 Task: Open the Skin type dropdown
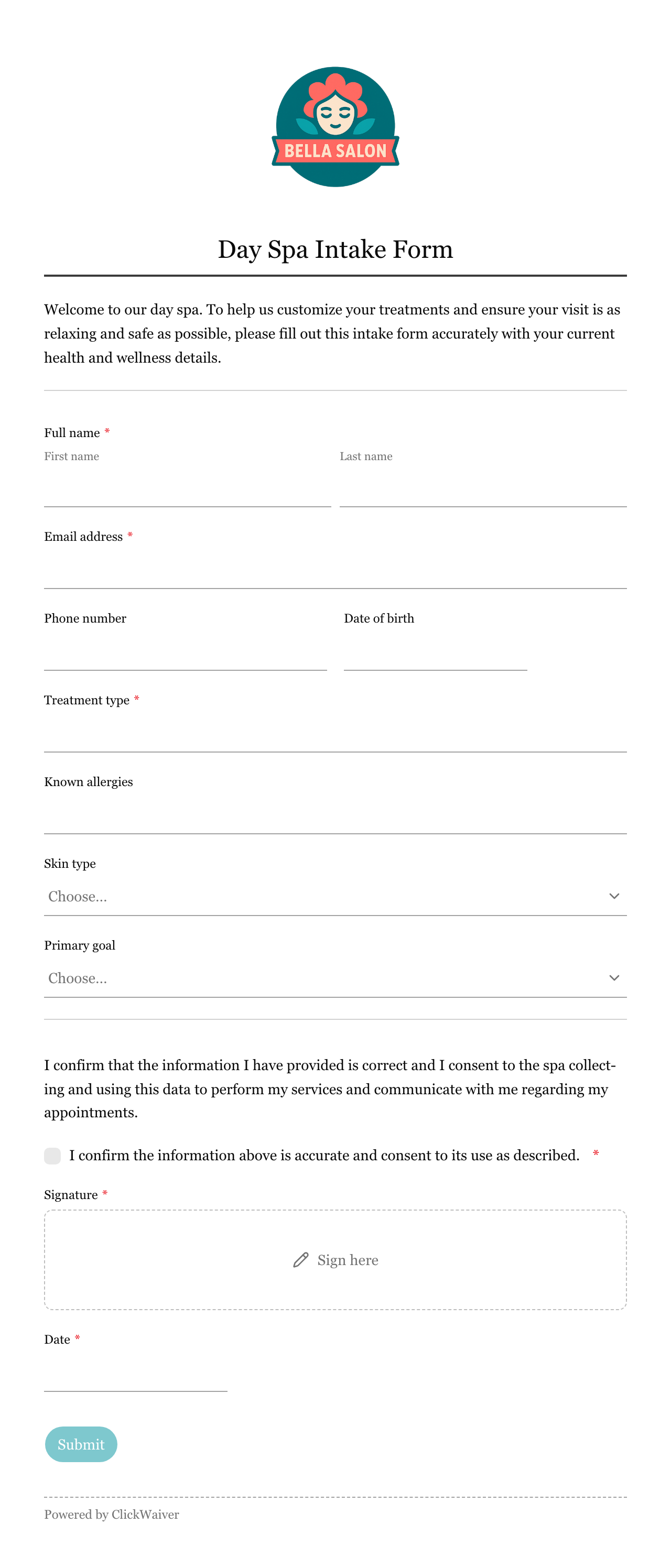pos(335,896)
